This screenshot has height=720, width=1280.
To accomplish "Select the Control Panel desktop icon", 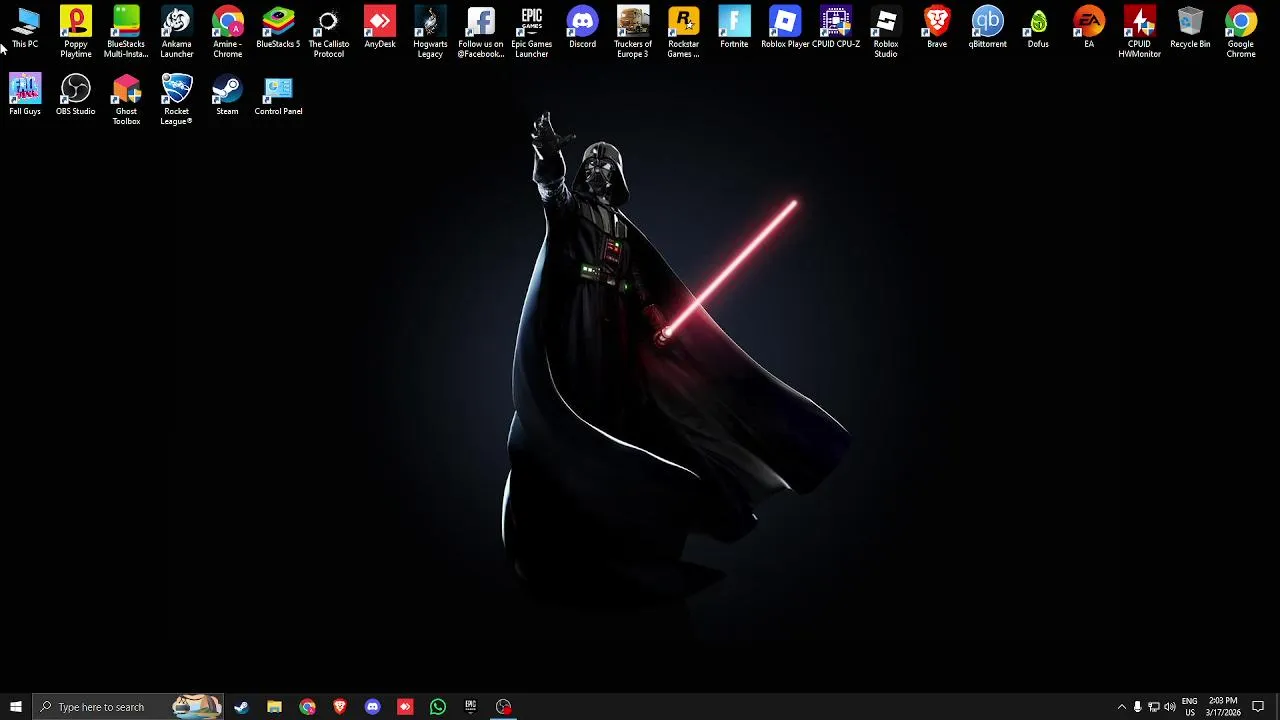I will click(x=278, y=95).
